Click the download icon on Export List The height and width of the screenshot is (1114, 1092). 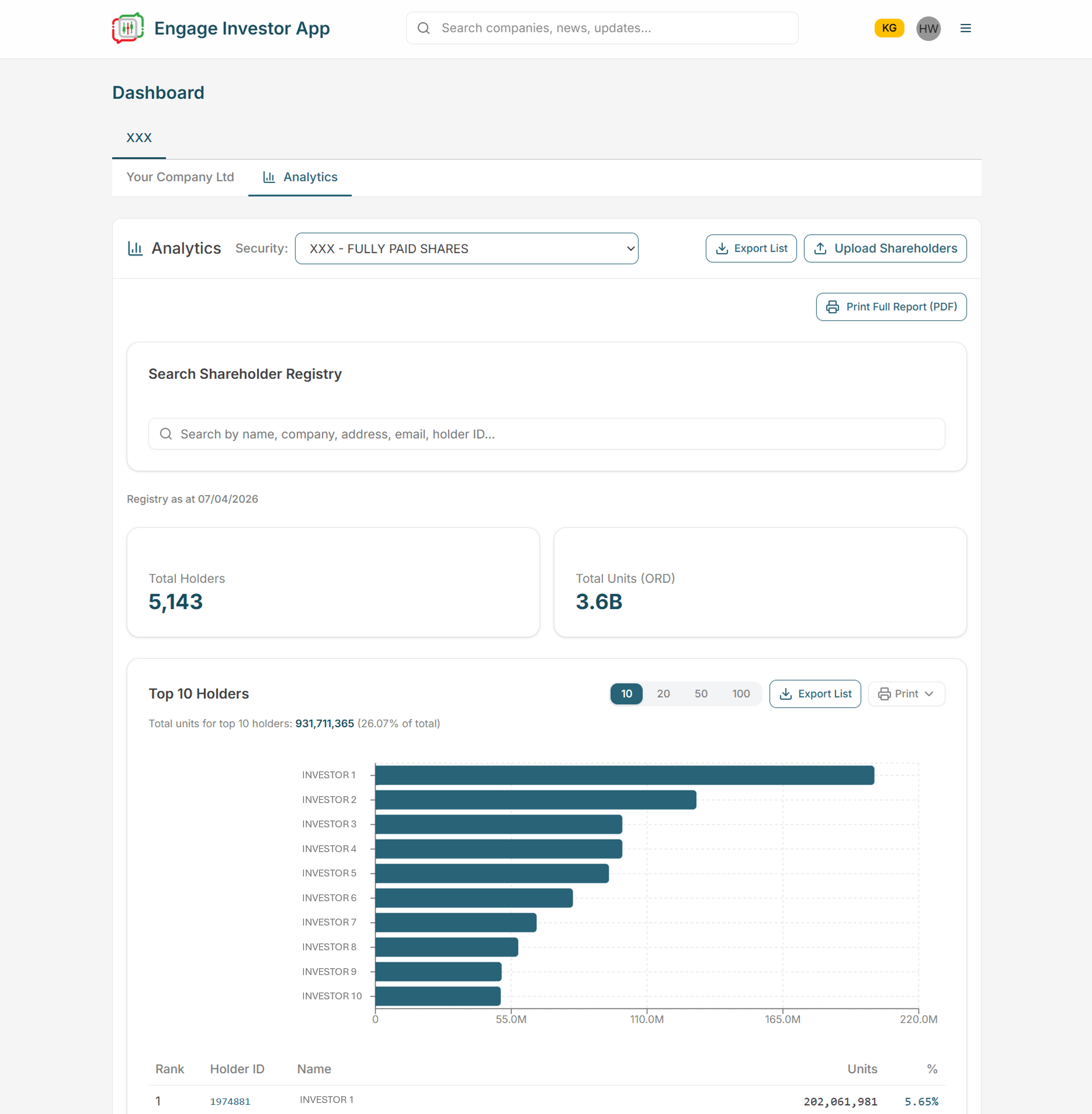[x=722, y=249]
